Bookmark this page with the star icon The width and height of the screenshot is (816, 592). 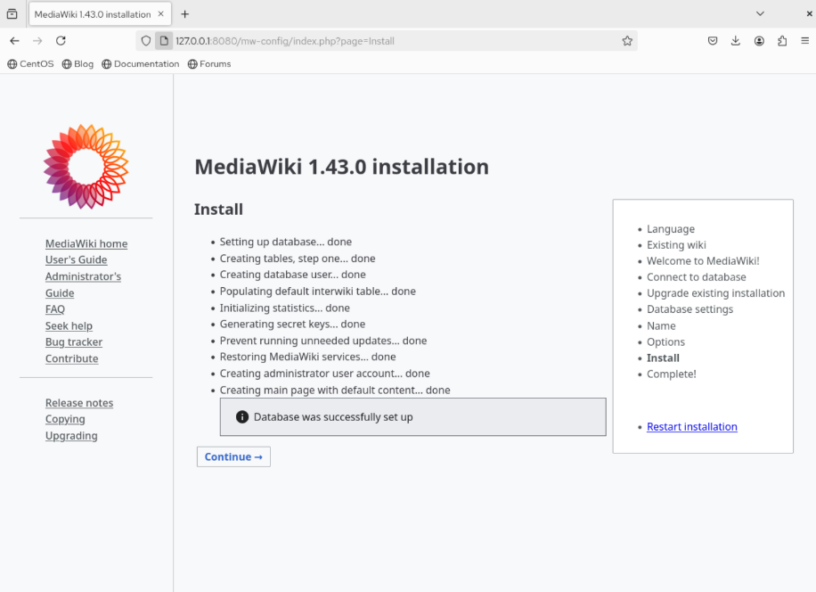click(627, 40)
